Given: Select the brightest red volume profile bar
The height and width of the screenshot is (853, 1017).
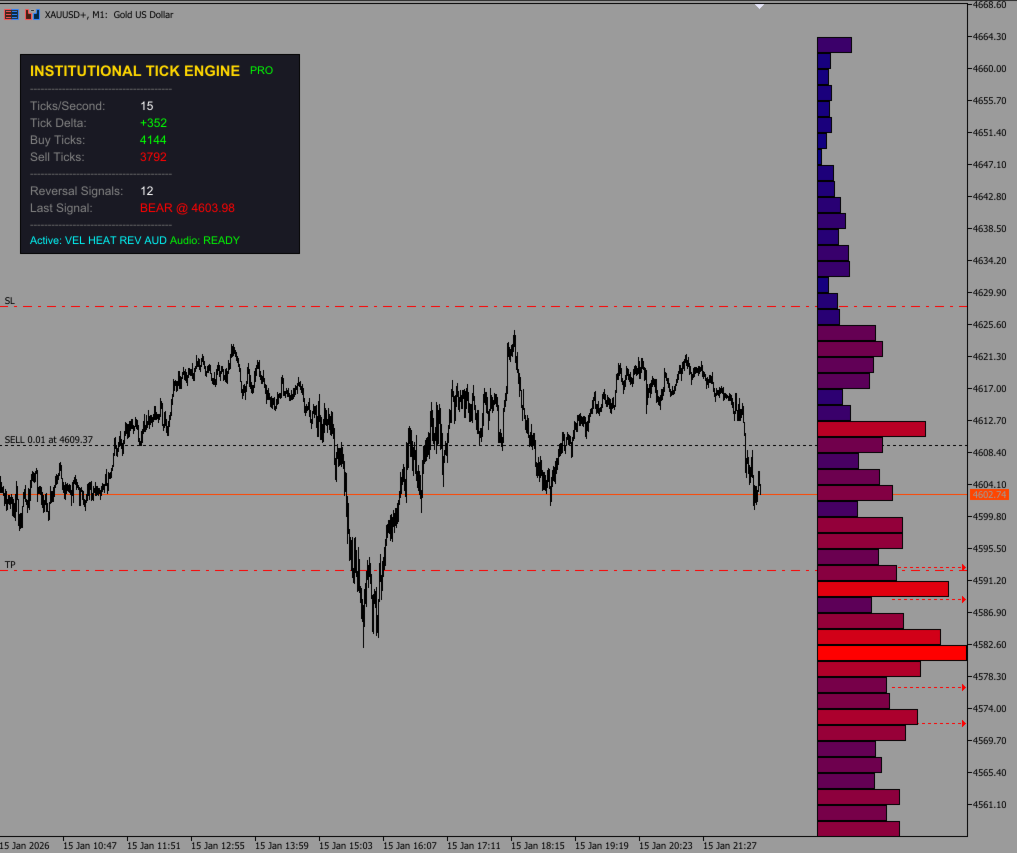Looking at the screenshot, I should (890, 651).
